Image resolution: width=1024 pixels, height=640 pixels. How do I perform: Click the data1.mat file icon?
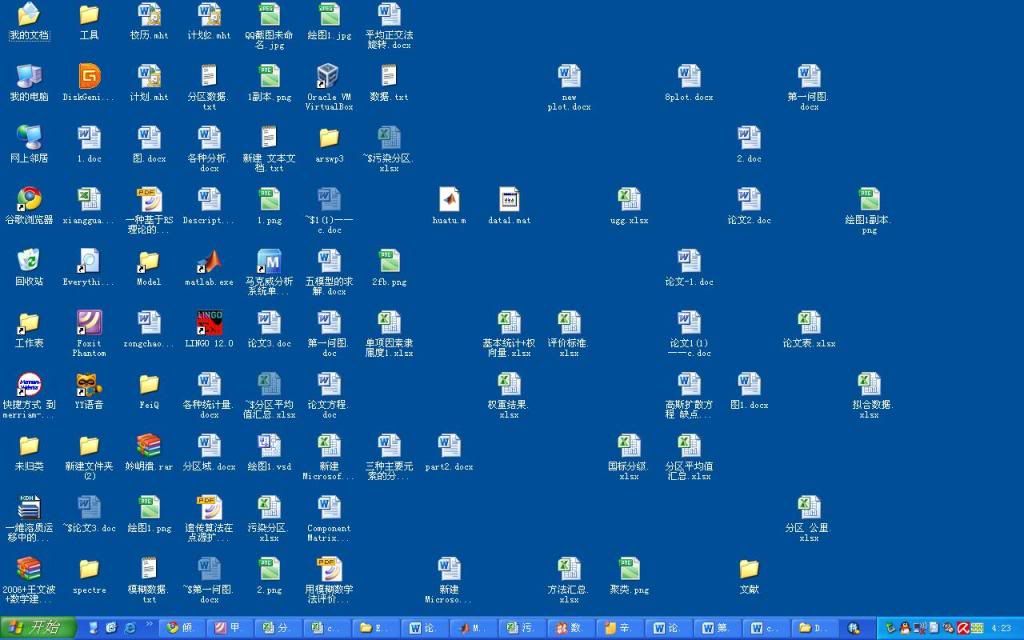click(x=509, y=200)
